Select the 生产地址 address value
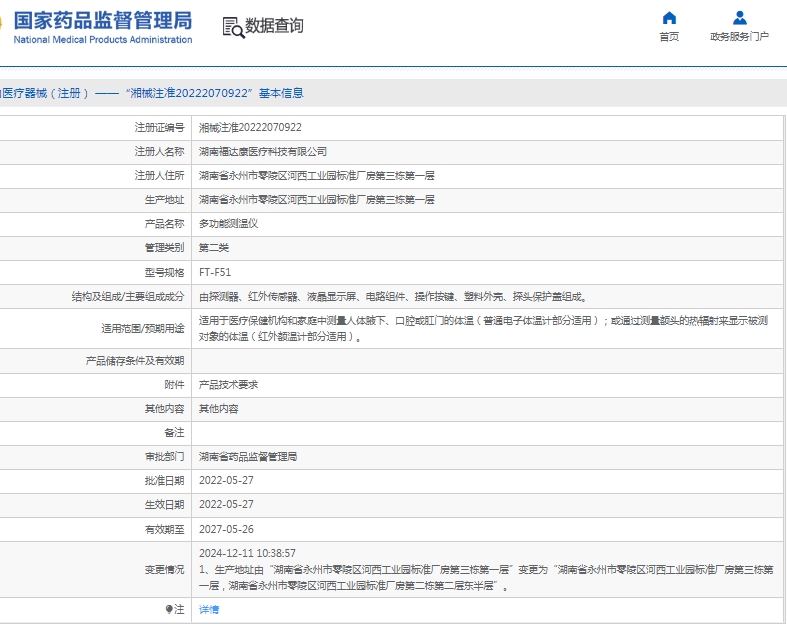Viewport: 787px width, 629px height. click(317, 200)
